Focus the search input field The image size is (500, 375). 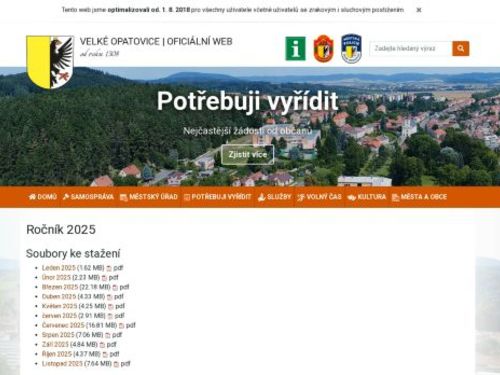click(411, 49)
